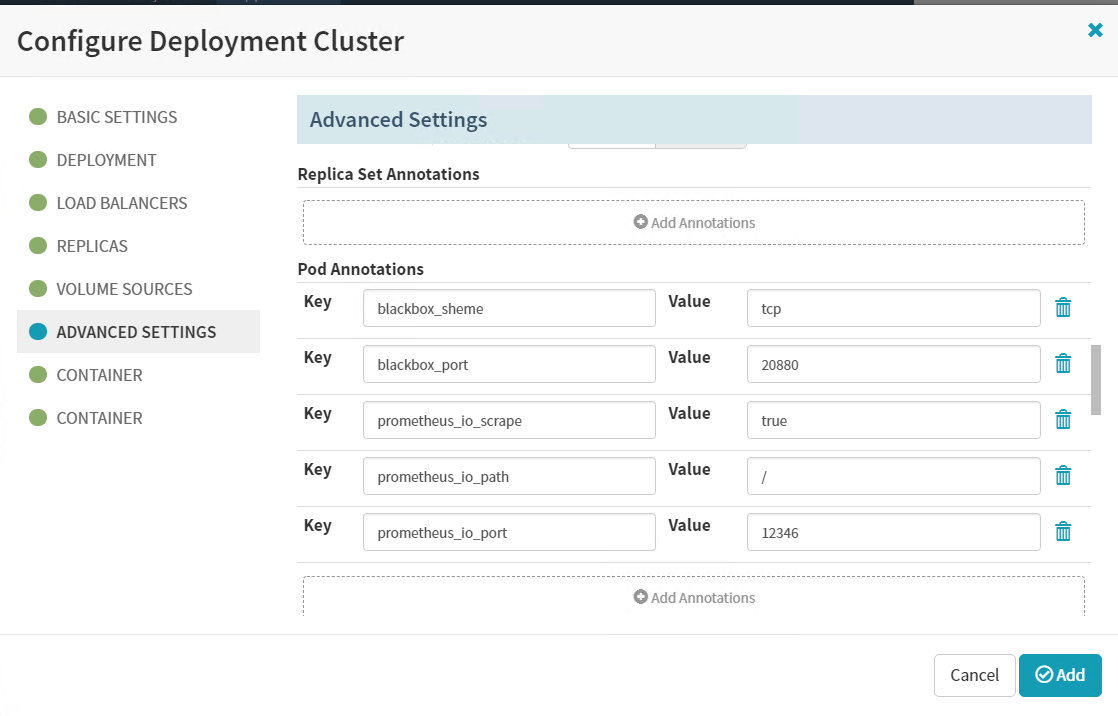This screenshot has width=1118, height=716.
Task: Add annotations under Replica Set Annotations
Action: coord(694,223)
